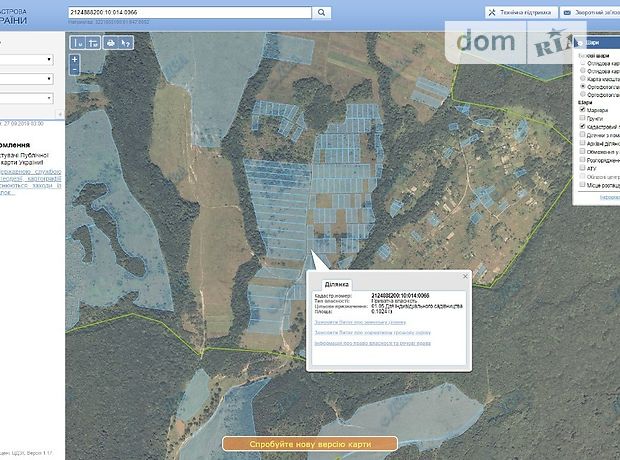Click cadastral number 2124888200:10:014:0066 in popup
620x460 pixels.
click(400, 295)
